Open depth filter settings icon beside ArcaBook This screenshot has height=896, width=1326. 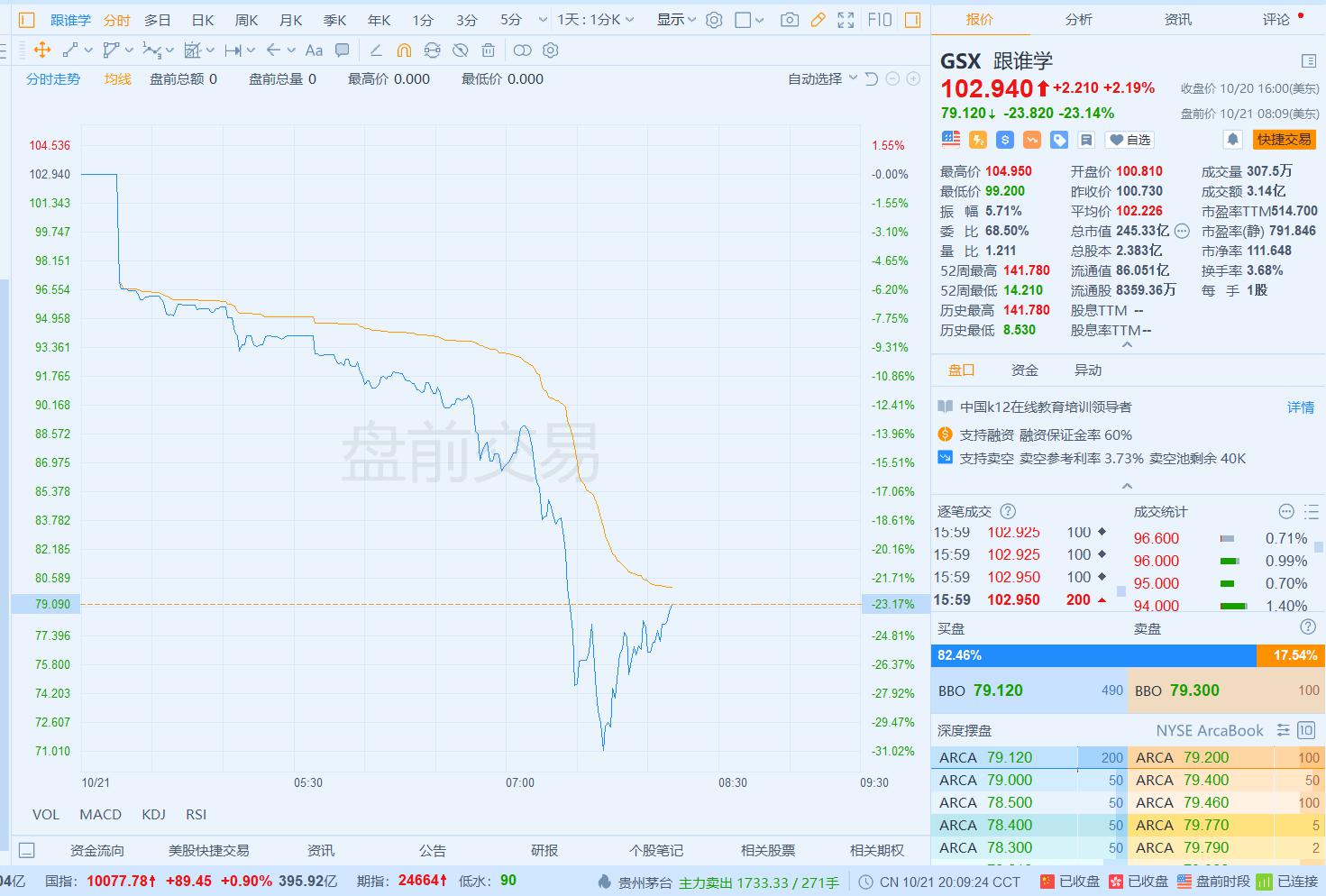1284,730
